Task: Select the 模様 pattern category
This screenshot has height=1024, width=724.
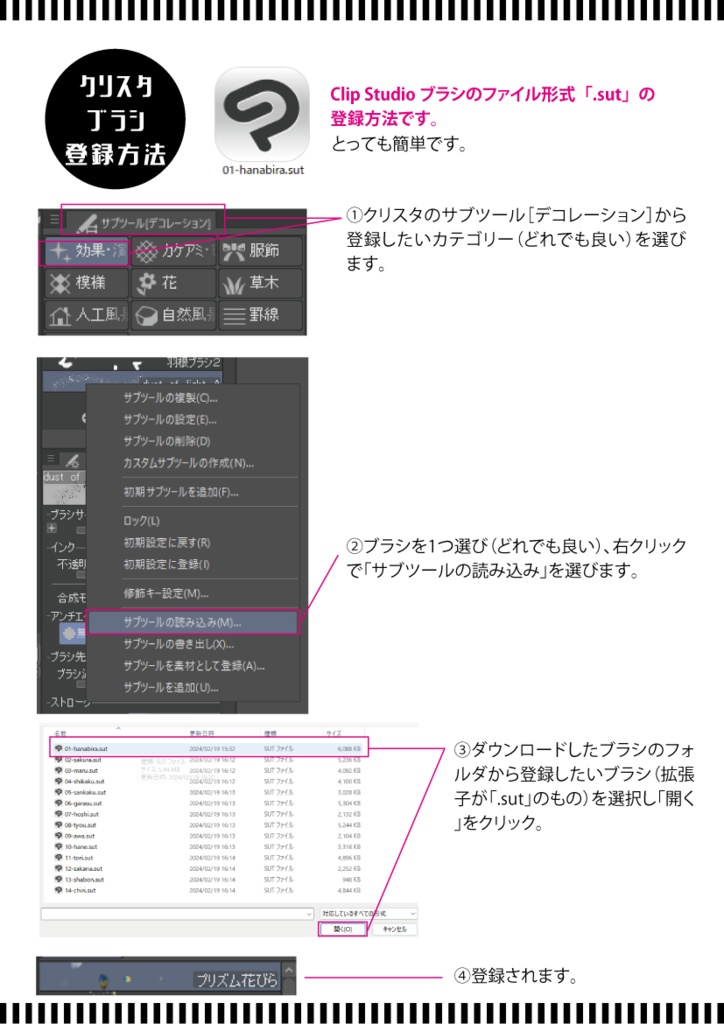Action: coord(87,283)
